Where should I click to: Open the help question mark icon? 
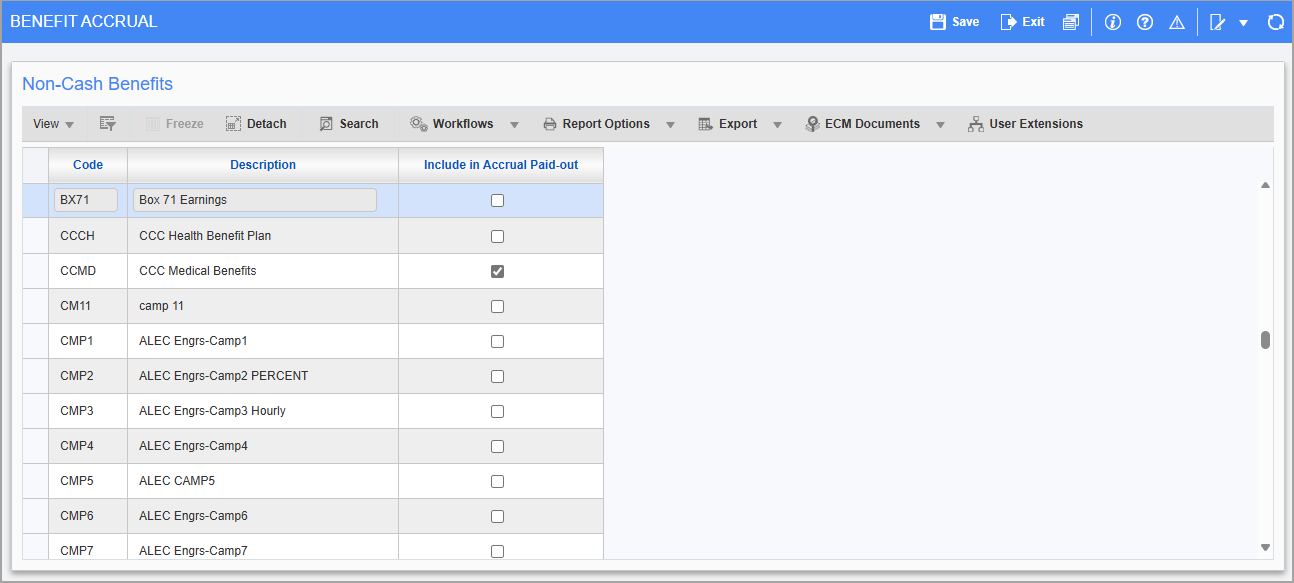click(x=1145, y=22)
